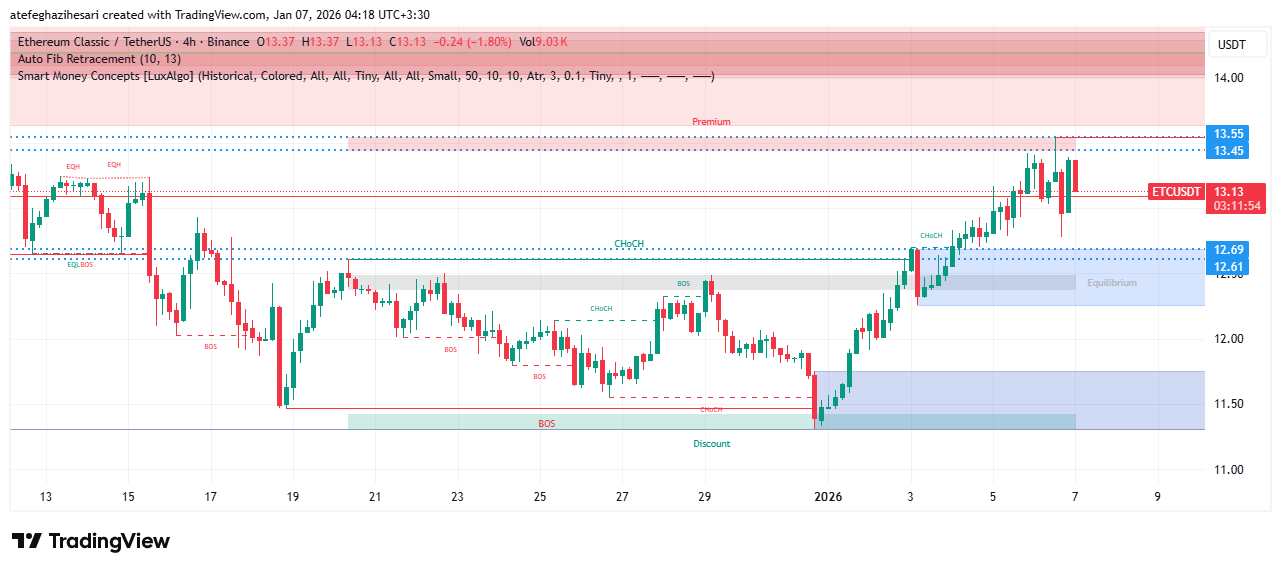Click the 13.55 blue price label

click(x=1228, y=134)
